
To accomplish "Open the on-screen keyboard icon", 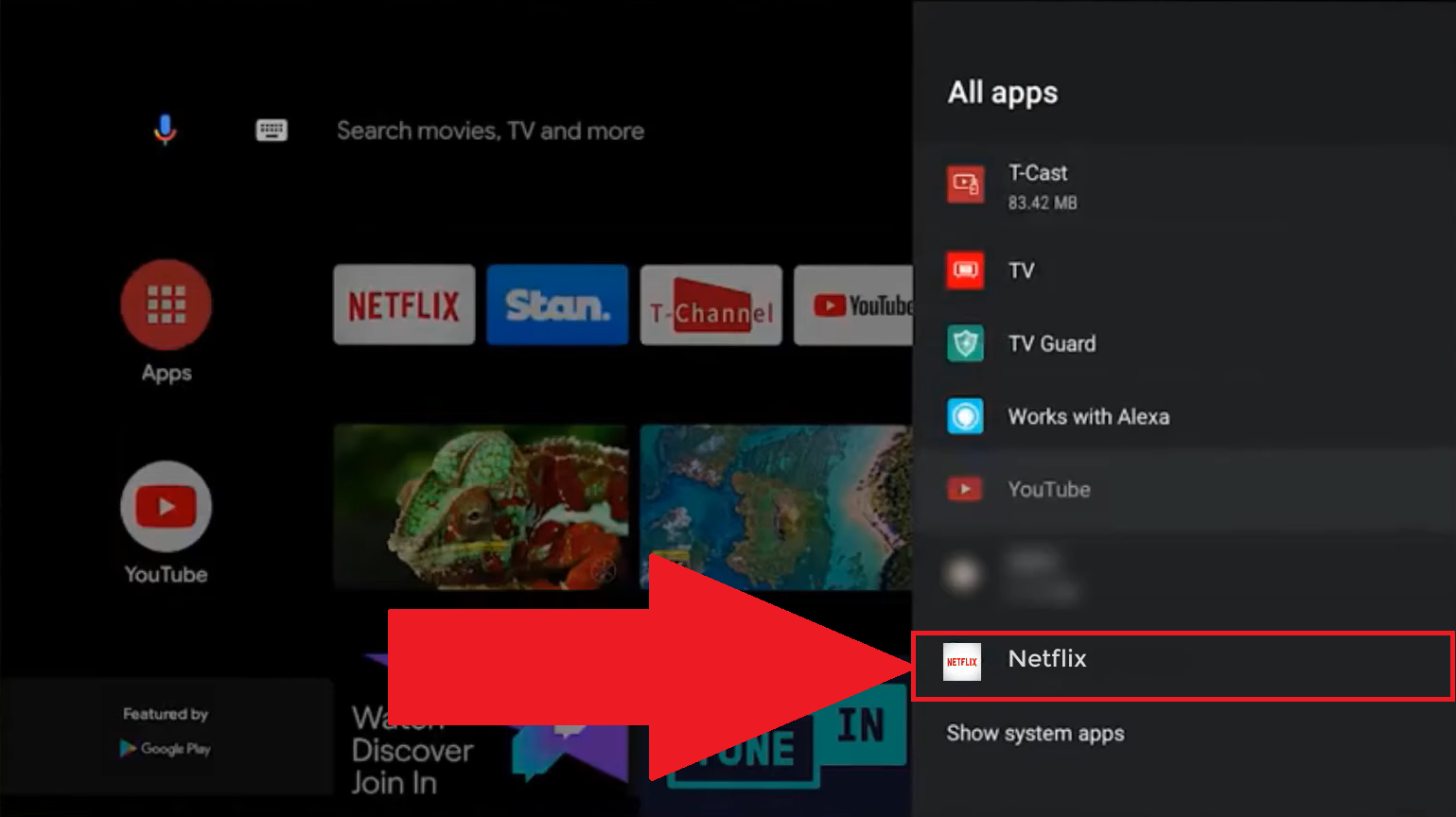I will point(272,130).
